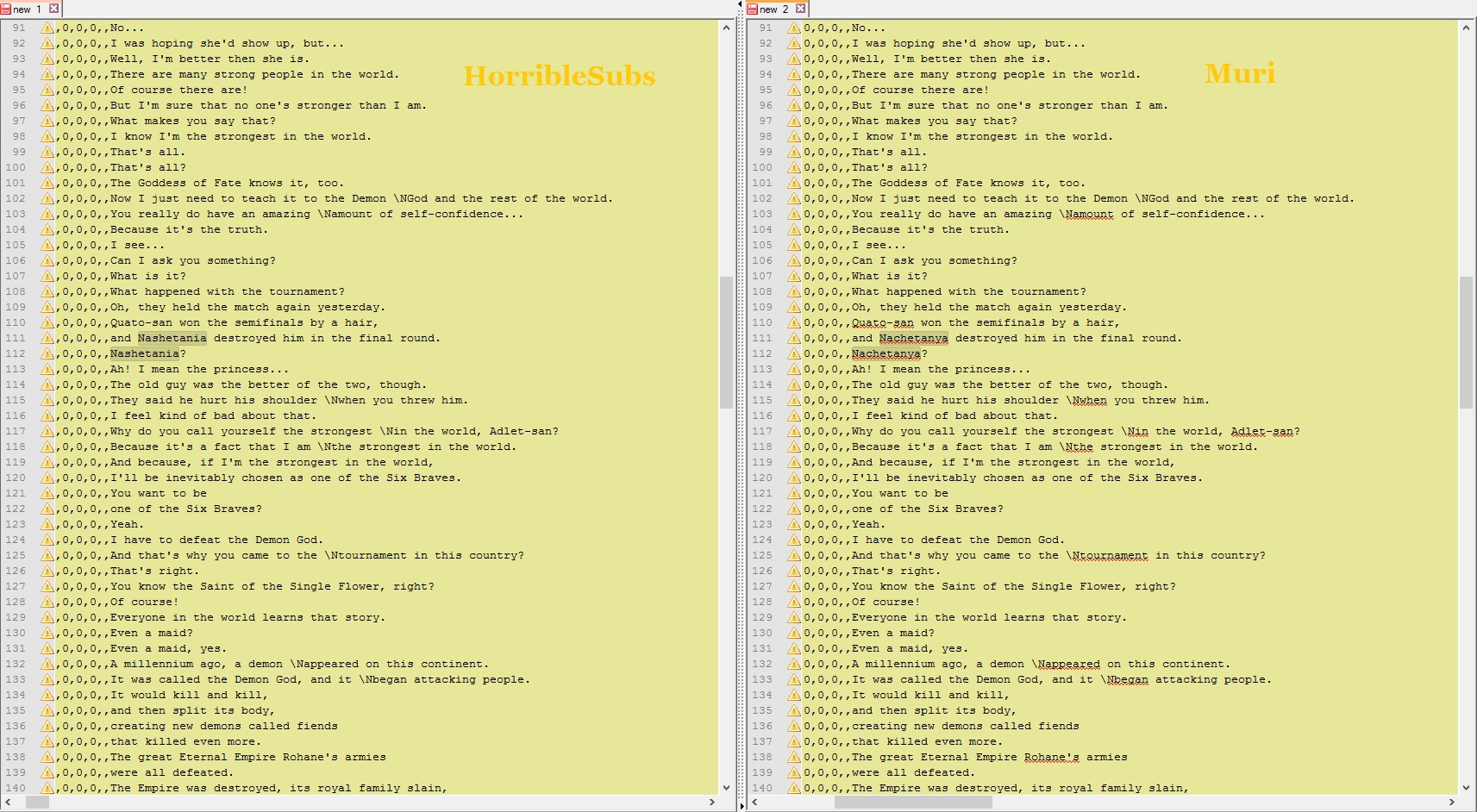
Task: Click warning marker on line 120, left pane
Action: (47, 478)
